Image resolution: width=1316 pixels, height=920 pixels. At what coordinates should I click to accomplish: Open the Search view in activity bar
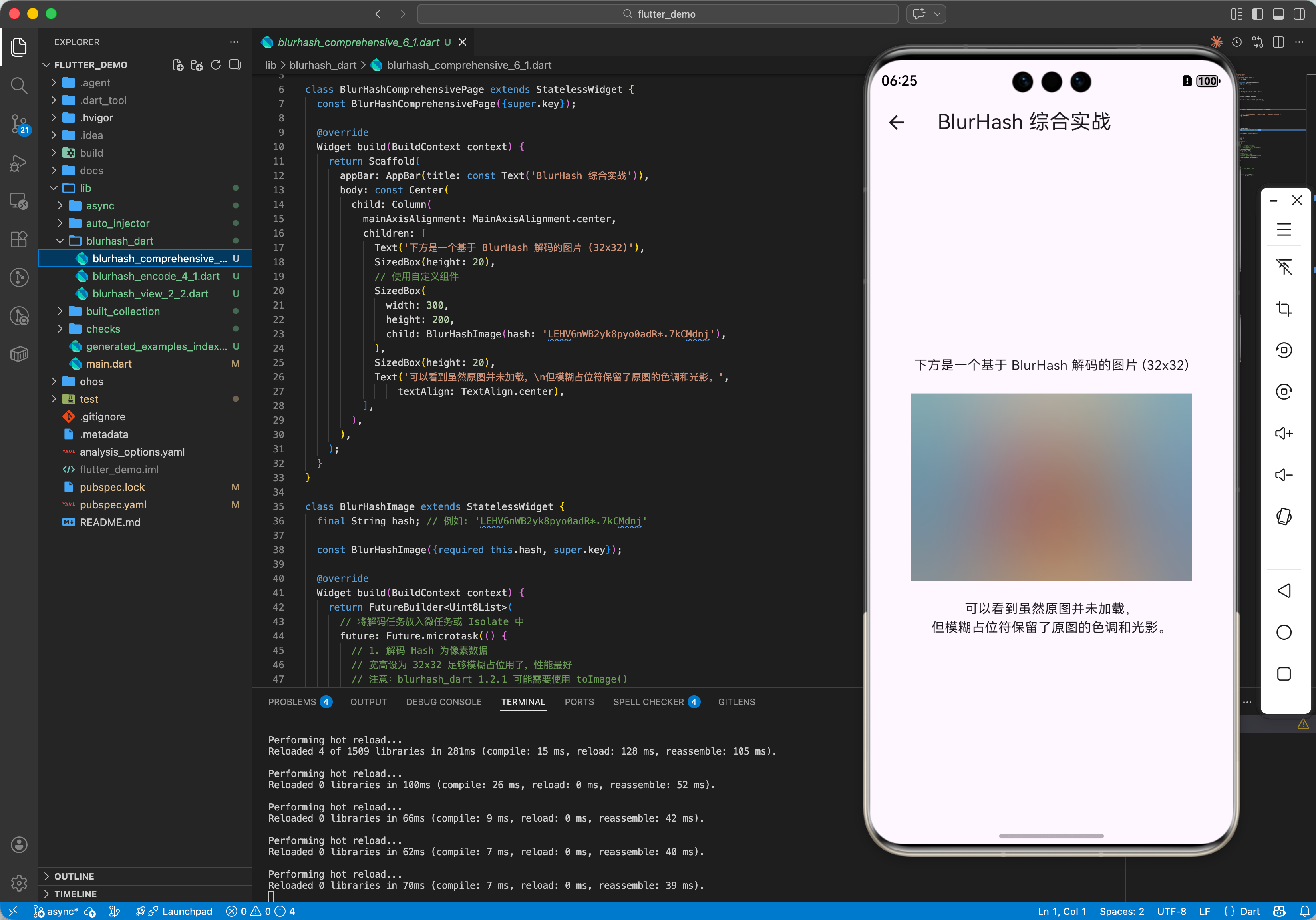pyautogui.click(x=19, y=86)
